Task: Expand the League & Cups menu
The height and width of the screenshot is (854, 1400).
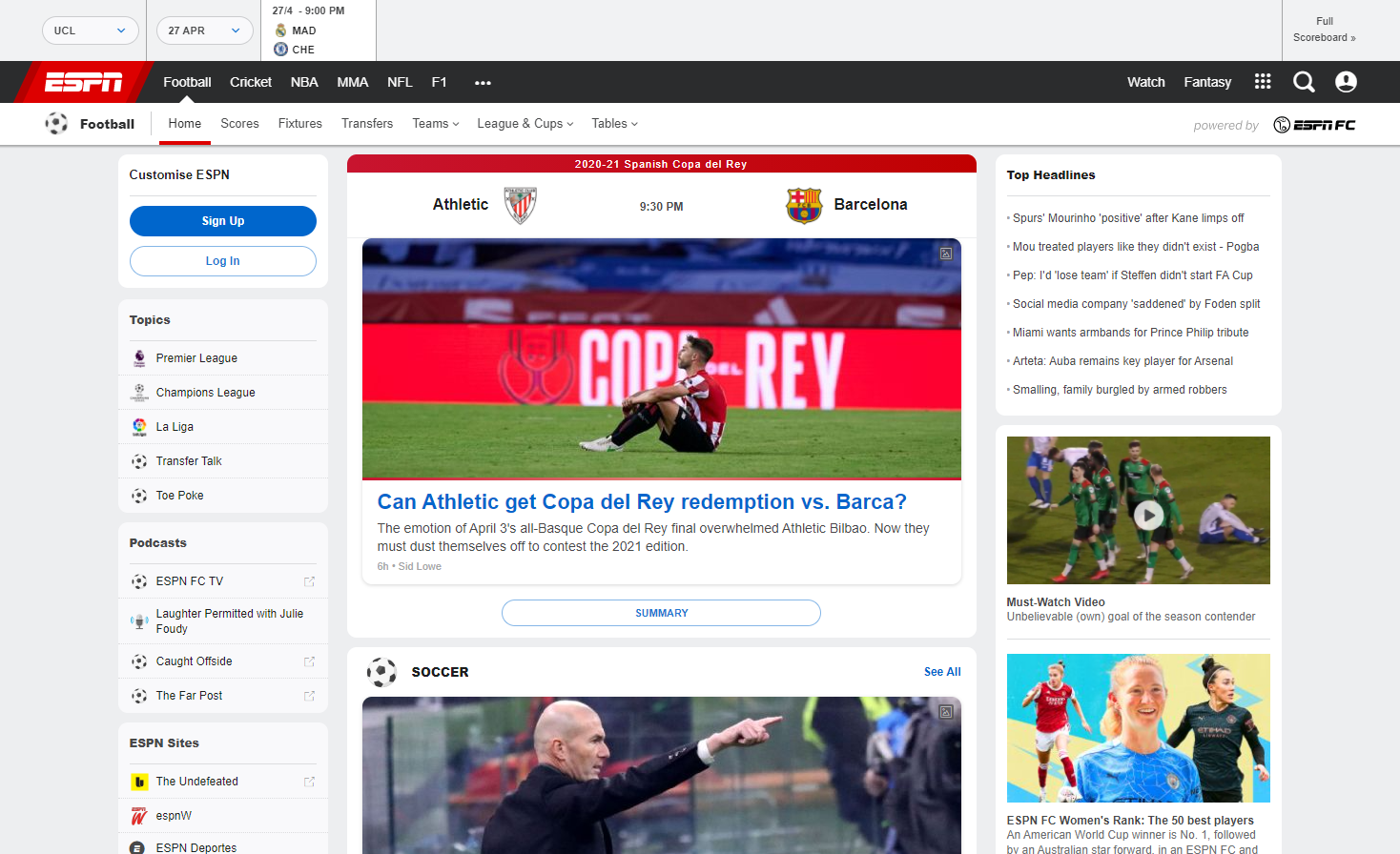Action: click(525, 124)
